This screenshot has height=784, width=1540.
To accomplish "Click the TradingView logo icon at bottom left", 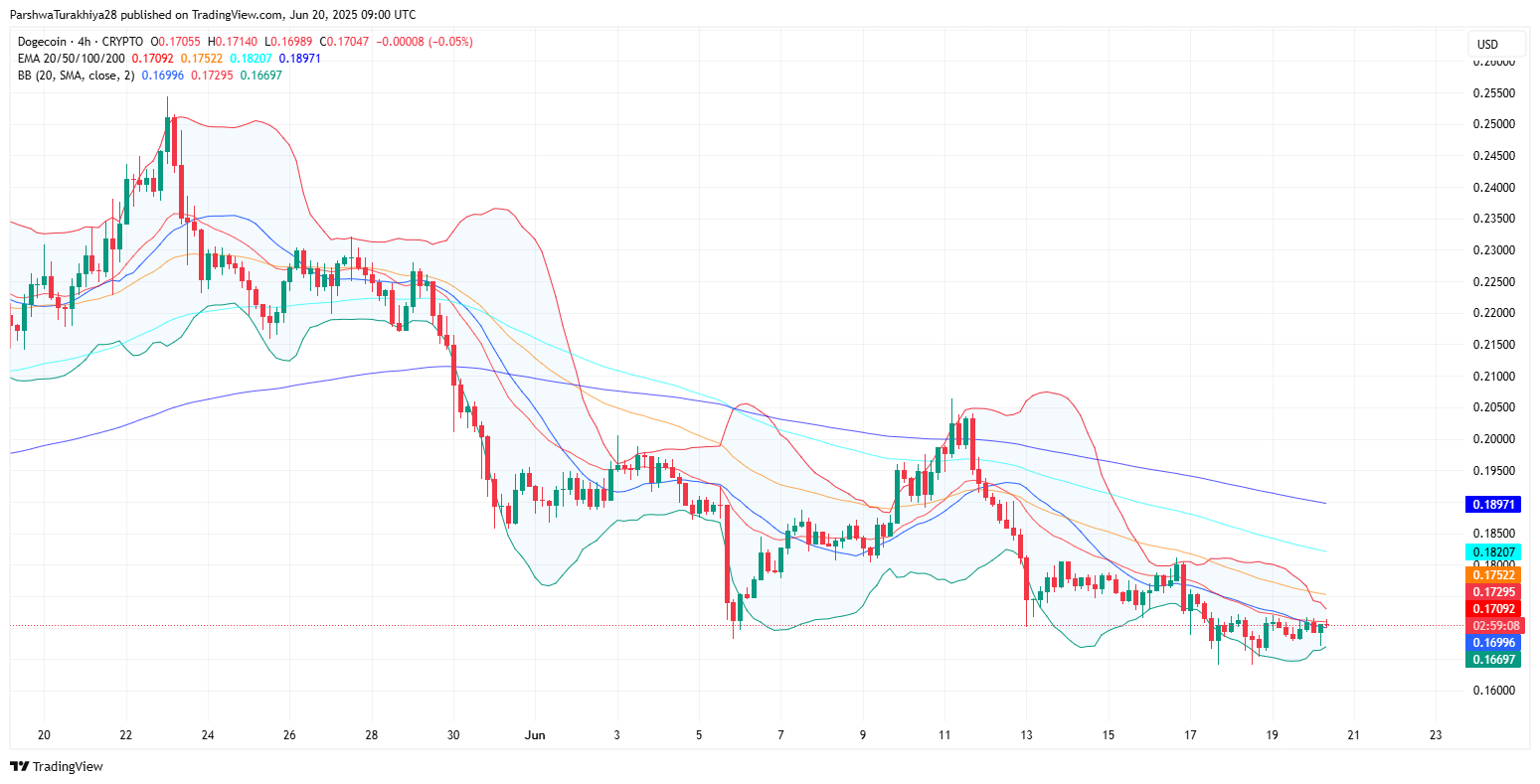I will 19,766.
